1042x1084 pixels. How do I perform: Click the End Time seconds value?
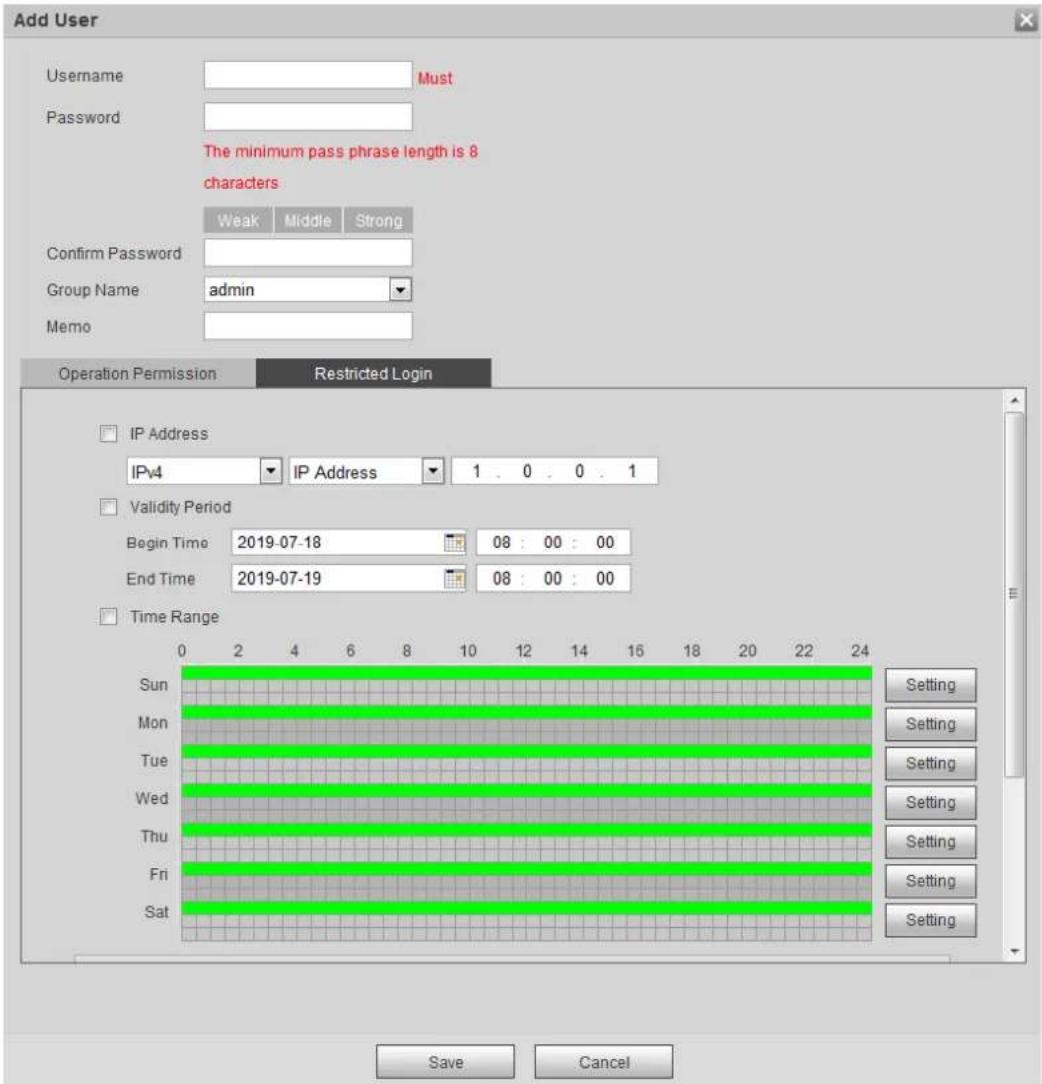pyautogui.click(x=605, y=579)
